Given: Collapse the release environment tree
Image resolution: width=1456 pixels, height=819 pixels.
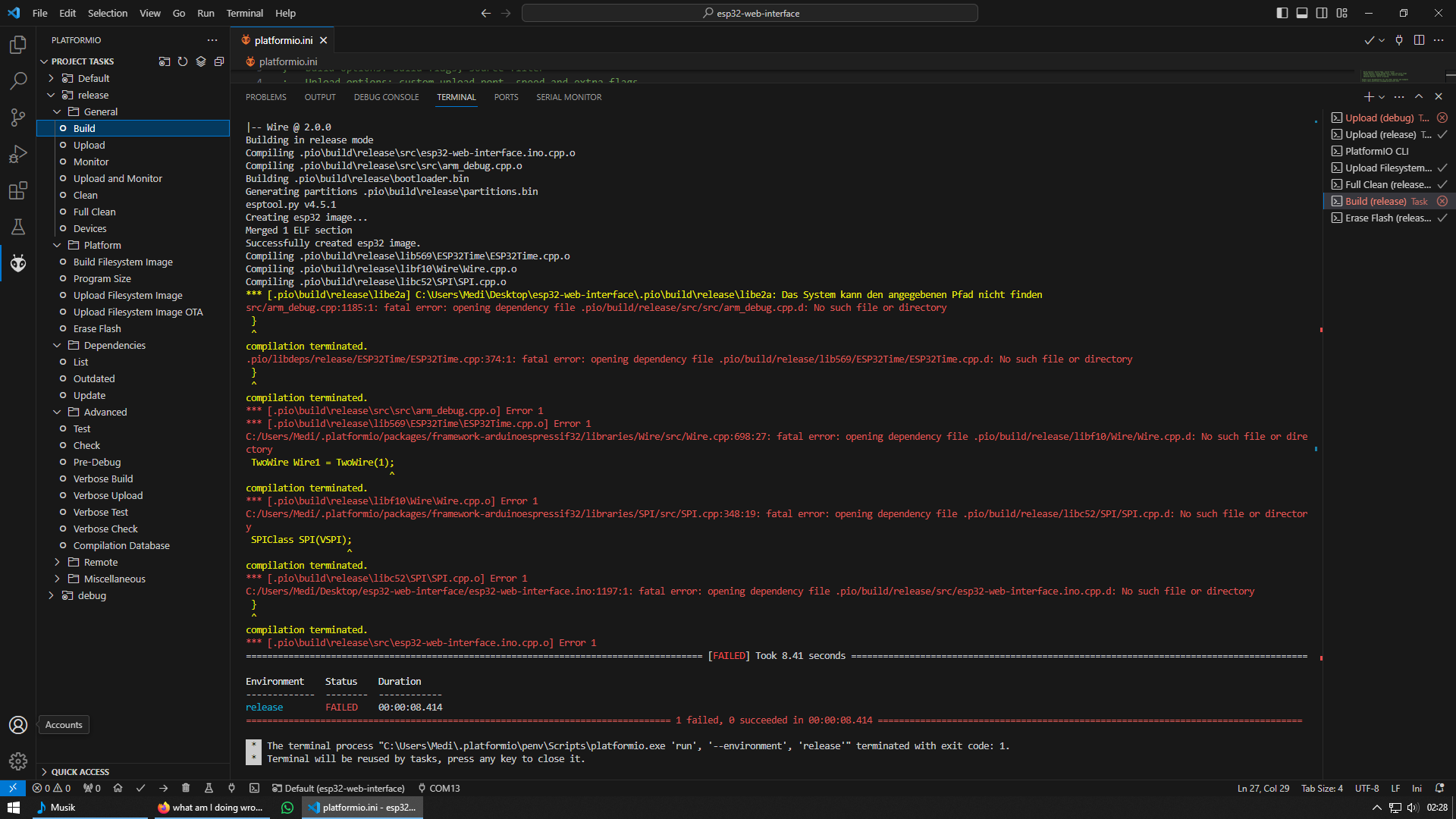Looking at the screenshot, I should 51,95.
